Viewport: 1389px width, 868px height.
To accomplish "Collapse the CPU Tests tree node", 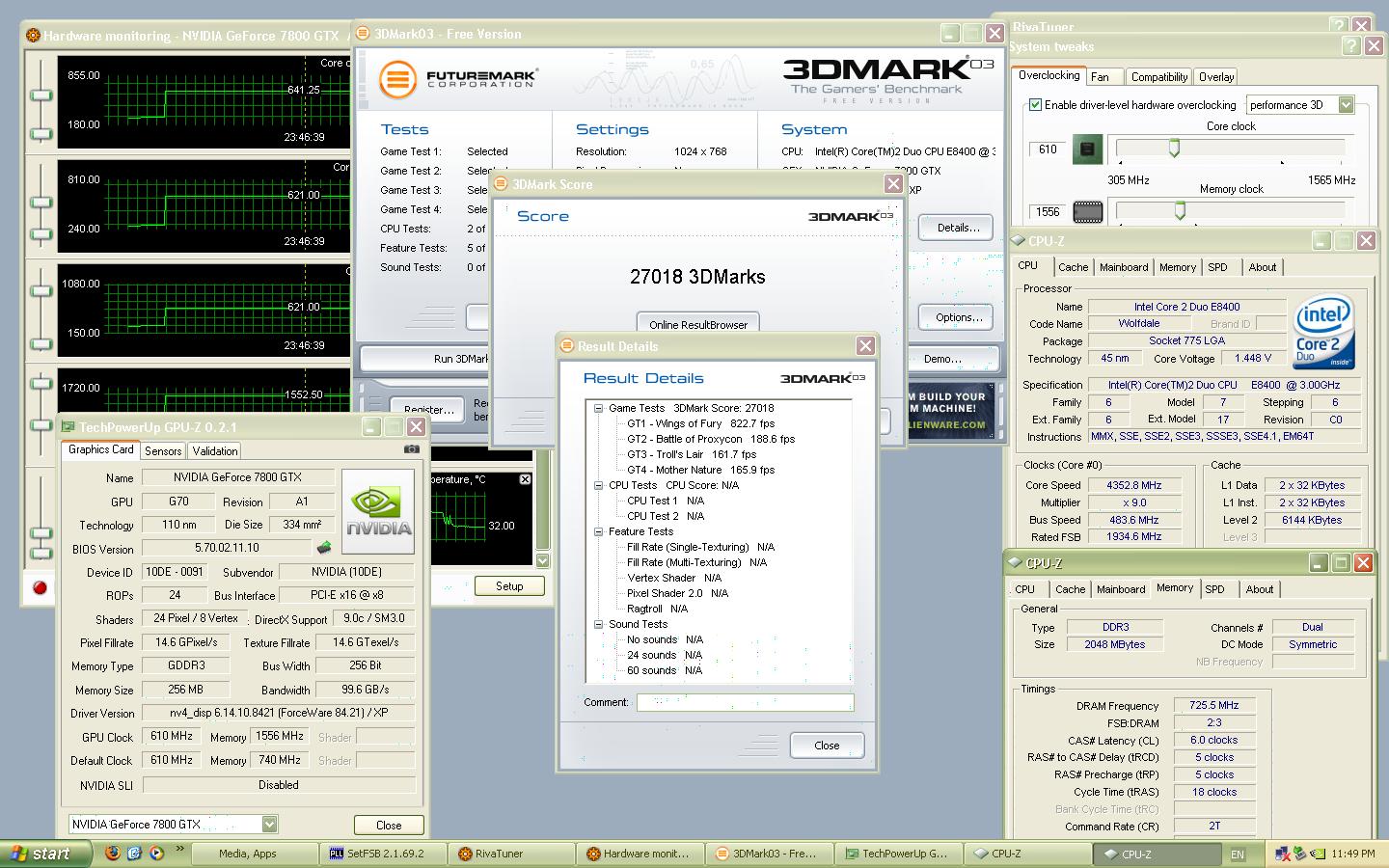I will click(x=599, y=485).
